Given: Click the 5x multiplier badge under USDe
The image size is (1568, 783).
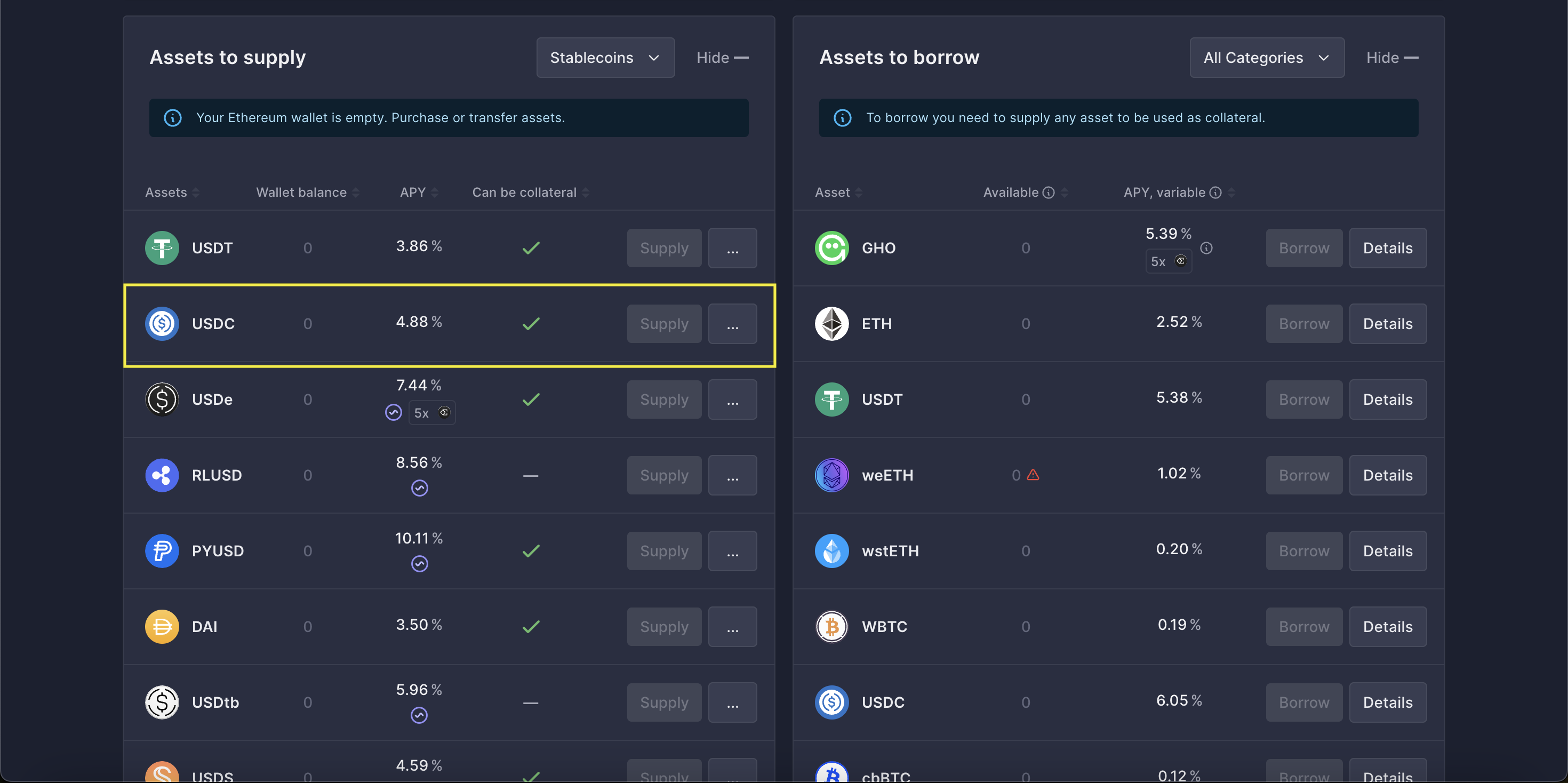Looking at the screenshot, I should (431, 413).
